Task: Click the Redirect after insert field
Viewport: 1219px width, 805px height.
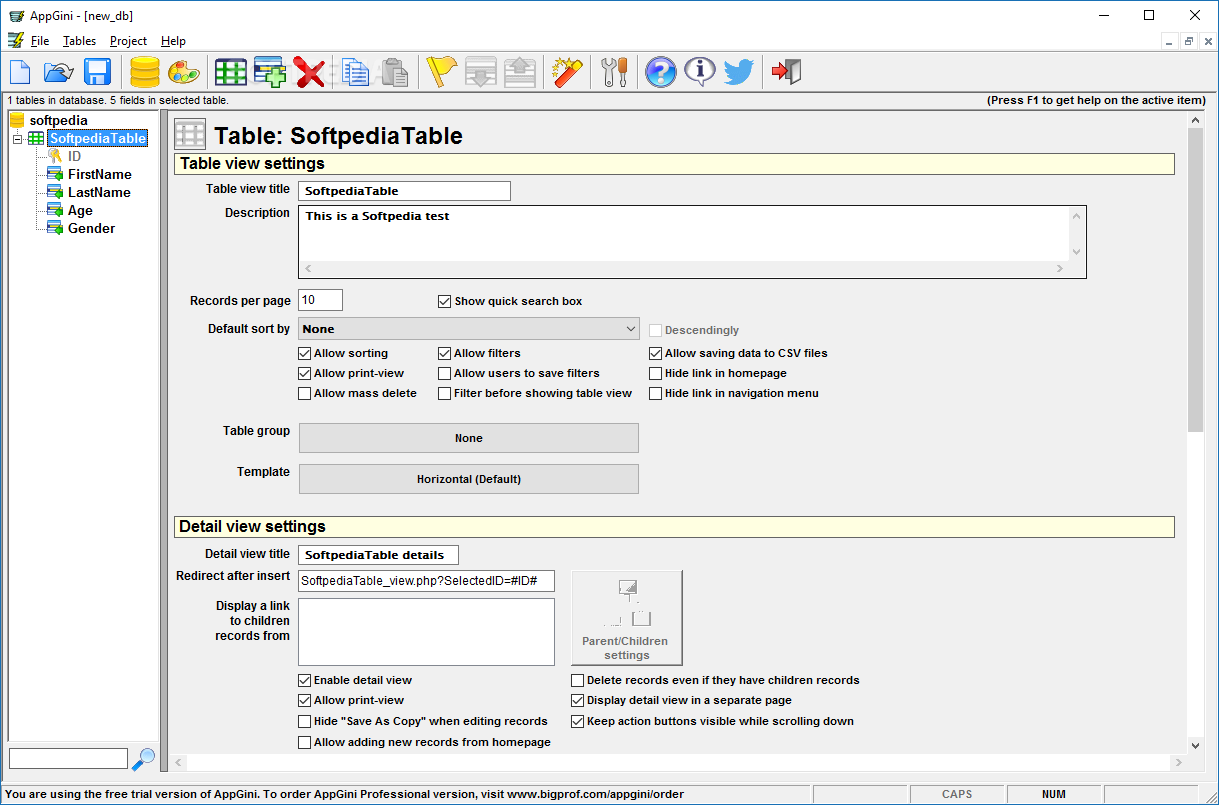Action: tap(426, 581)
